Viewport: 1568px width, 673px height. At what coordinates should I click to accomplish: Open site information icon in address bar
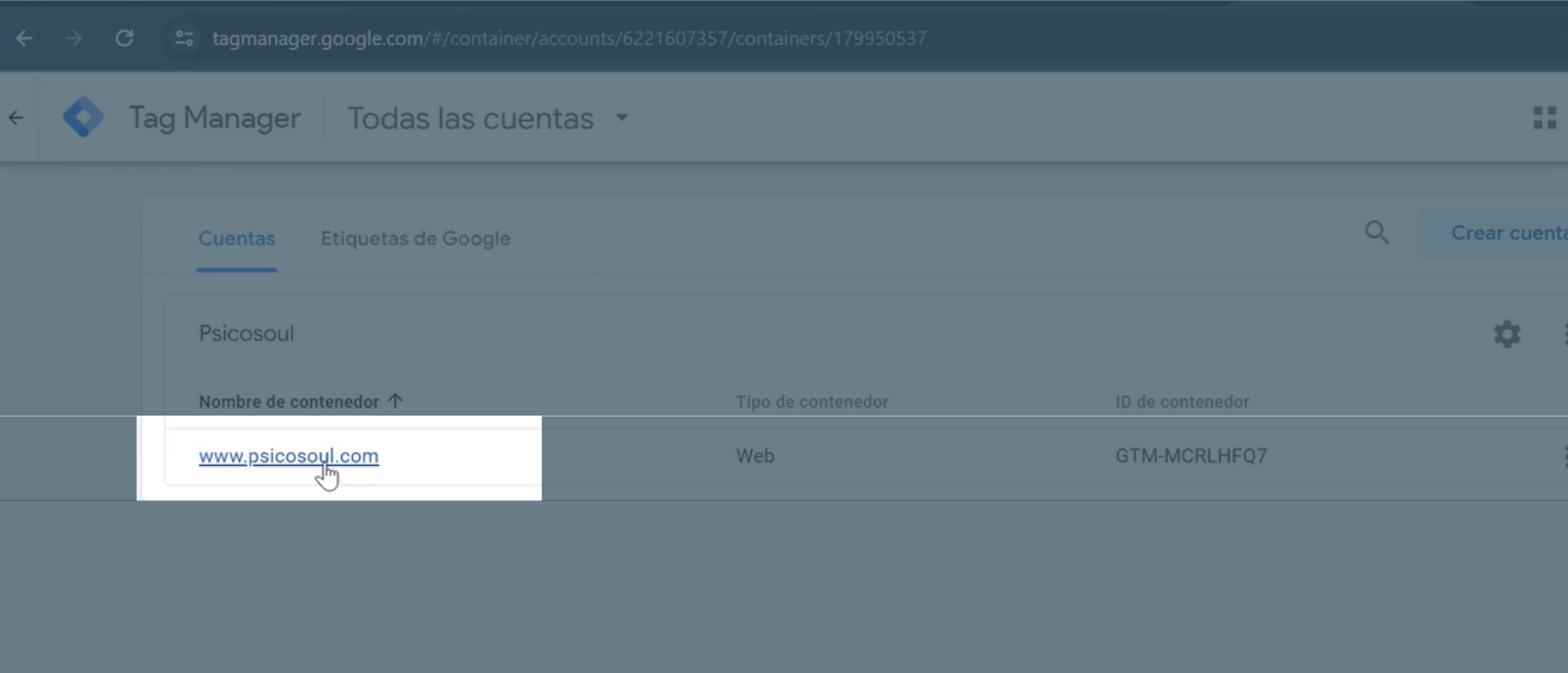[x=184, y=38]
